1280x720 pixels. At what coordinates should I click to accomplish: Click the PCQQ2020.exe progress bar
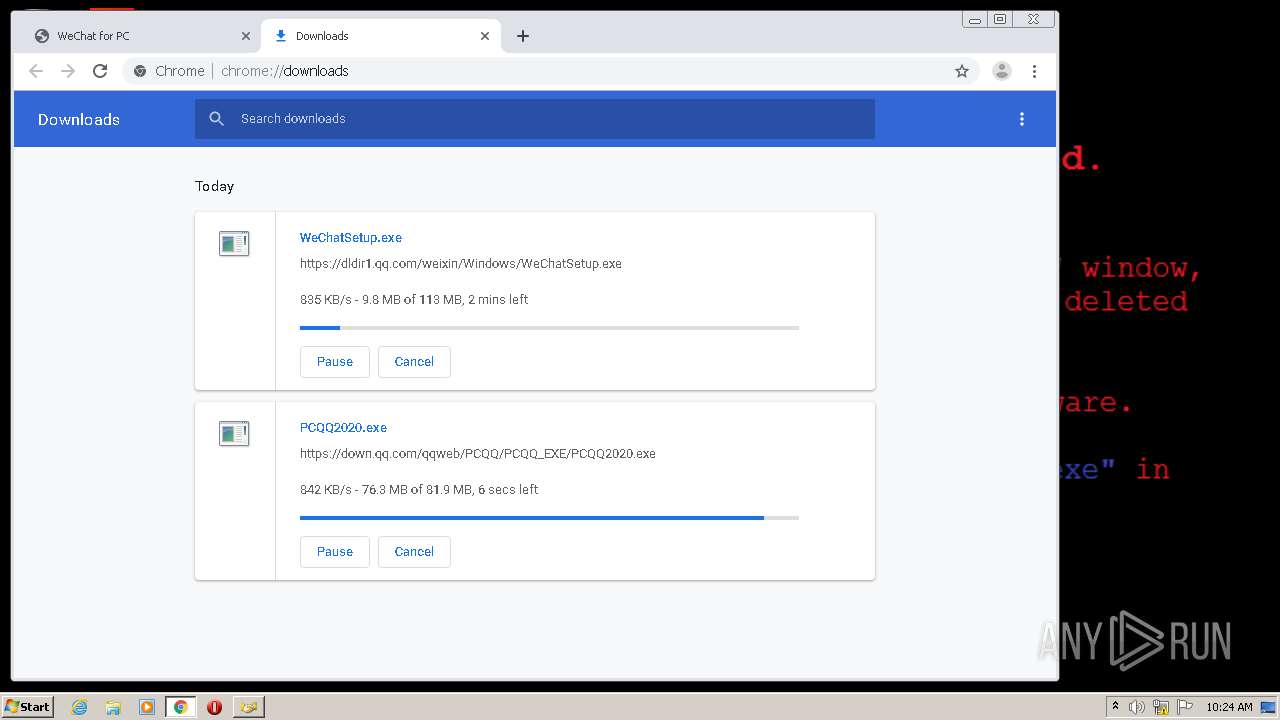click(x=549, y=518)
